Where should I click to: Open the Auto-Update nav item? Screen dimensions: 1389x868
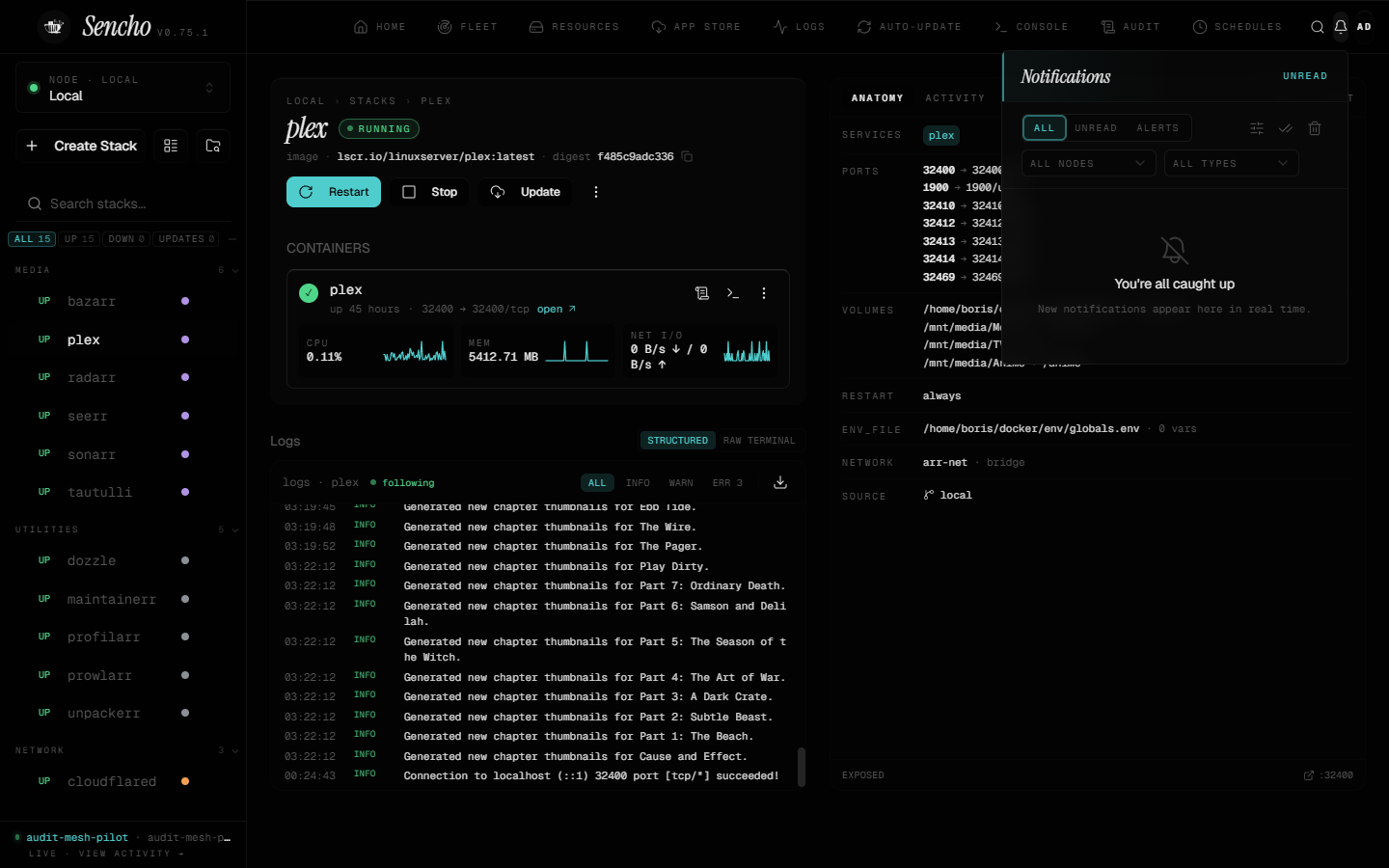point(909,27)
